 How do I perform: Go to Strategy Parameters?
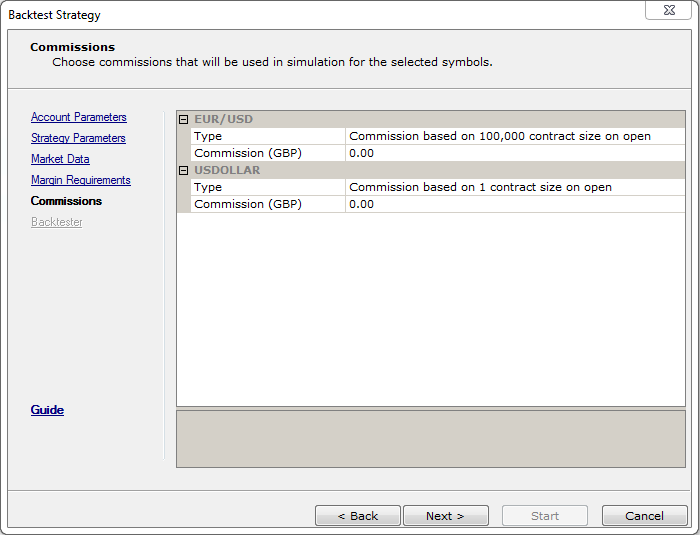(78, 138)
